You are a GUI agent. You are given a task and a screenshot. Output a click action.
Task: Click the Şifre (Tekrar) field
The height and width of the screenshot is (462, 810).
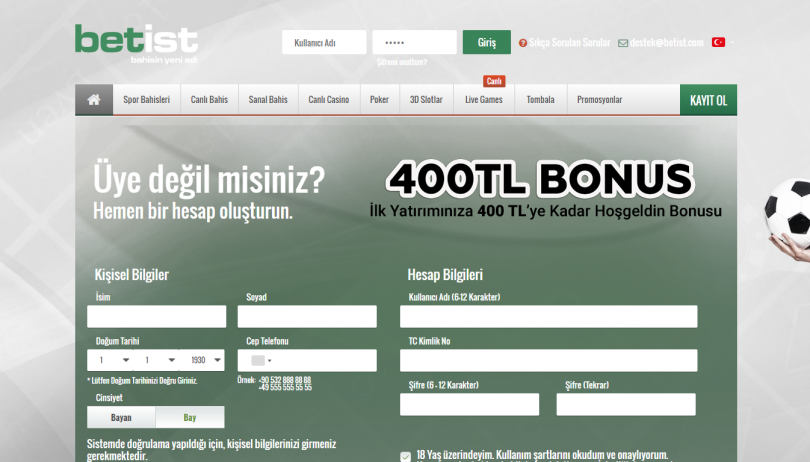coord(626,404)
